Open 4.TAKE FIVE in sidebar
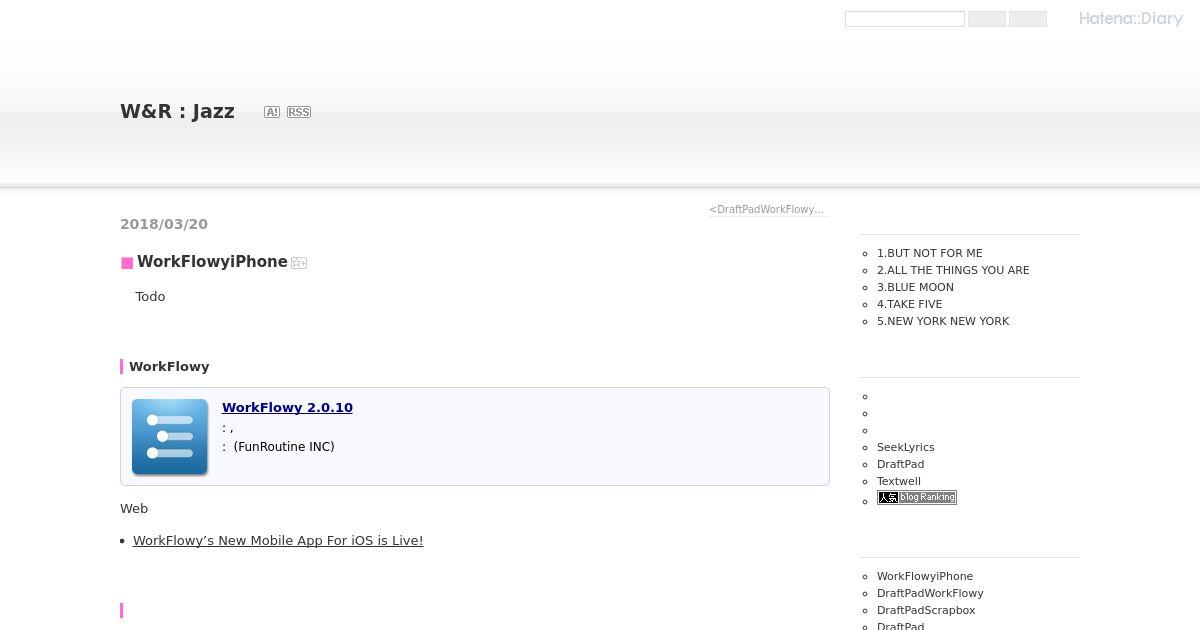The image size is (1200, 630). pos(910,304)
